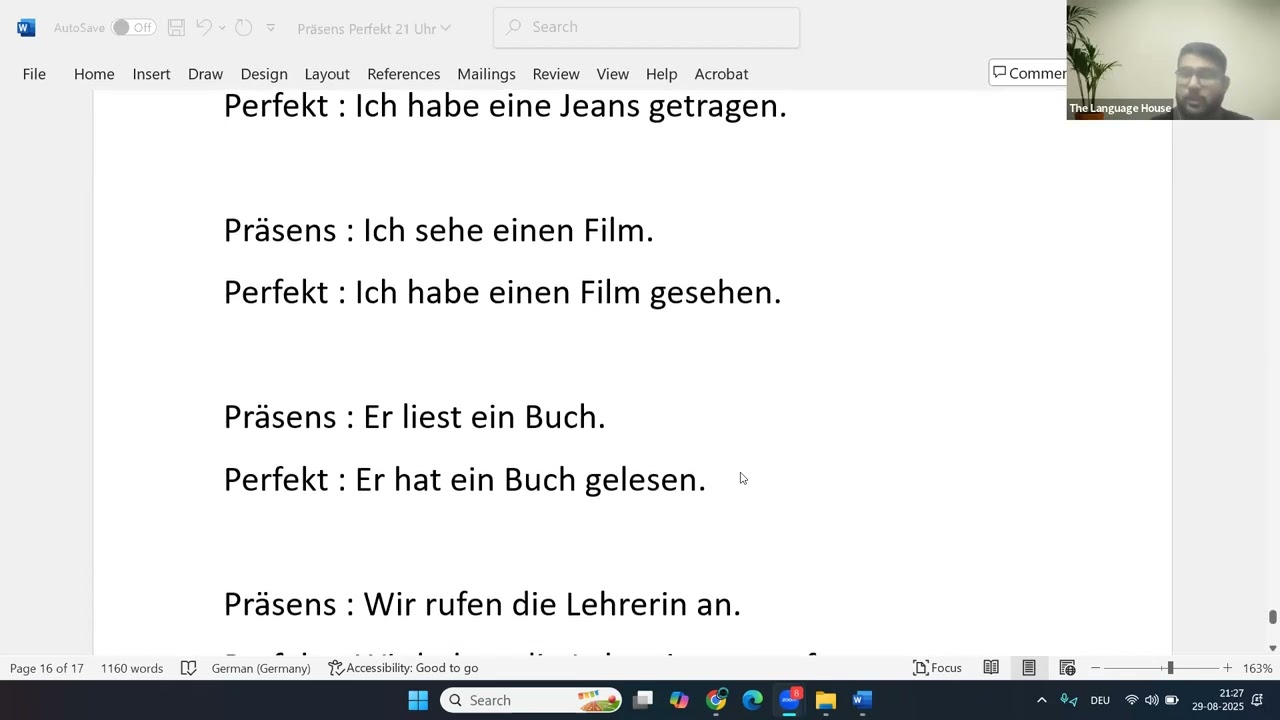Open the Acrobat tab
This screenshot has width=1280, height=720.
pyautogui.click(x=721, y=74)
